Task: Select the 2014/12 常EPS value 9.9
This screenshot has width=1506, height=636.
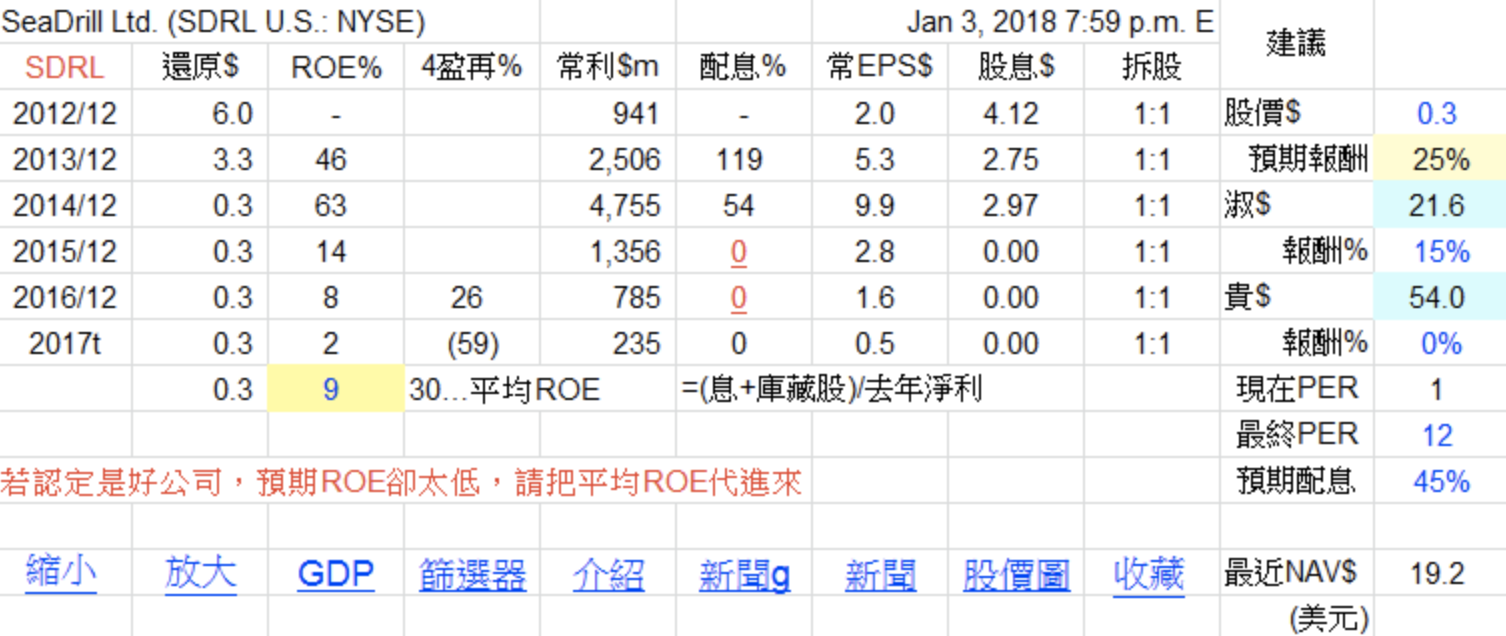Action: (x=875, y=205)
